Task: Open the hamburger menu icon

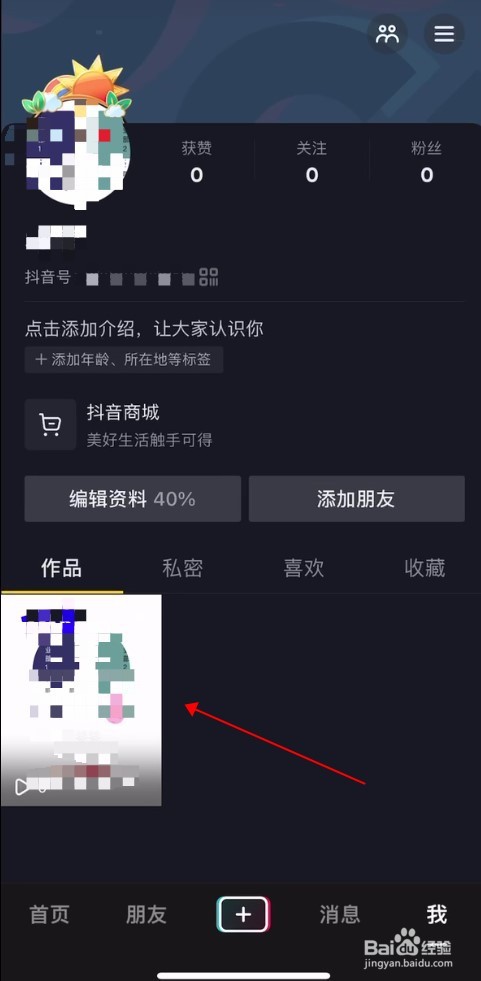Action: pos(444,33)
